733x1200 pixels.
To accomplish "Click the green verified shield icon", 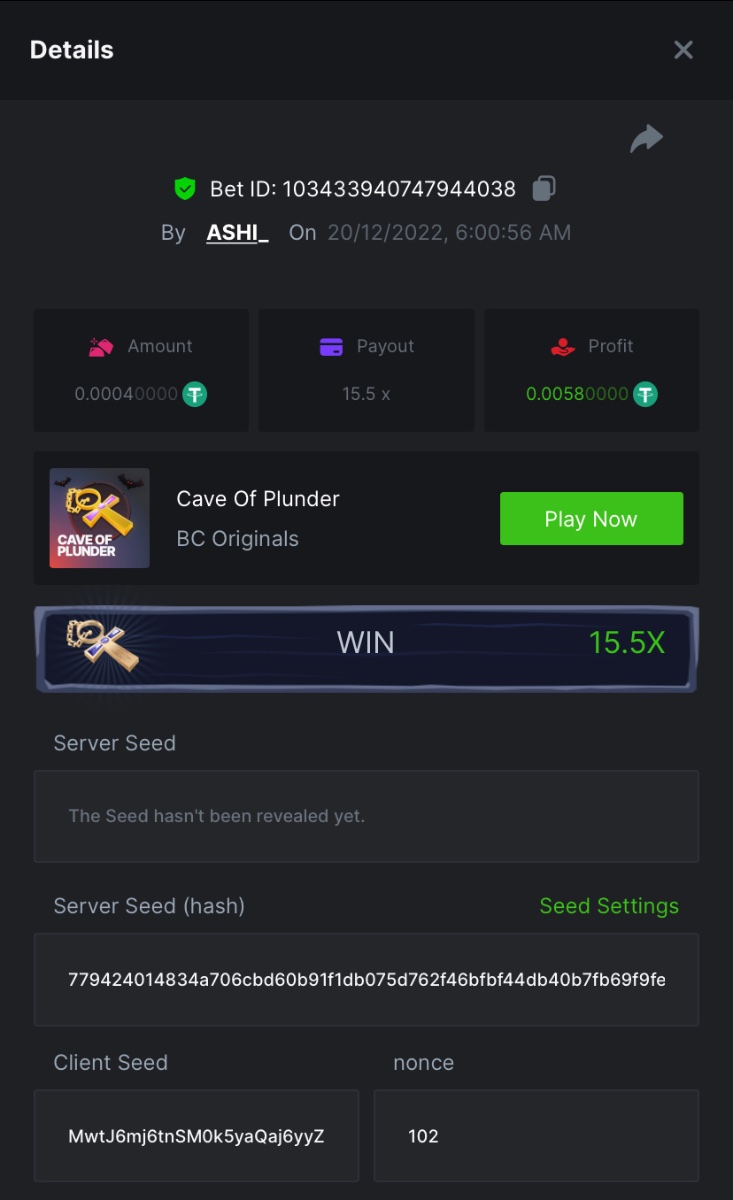I will click(x=184, y=188).
